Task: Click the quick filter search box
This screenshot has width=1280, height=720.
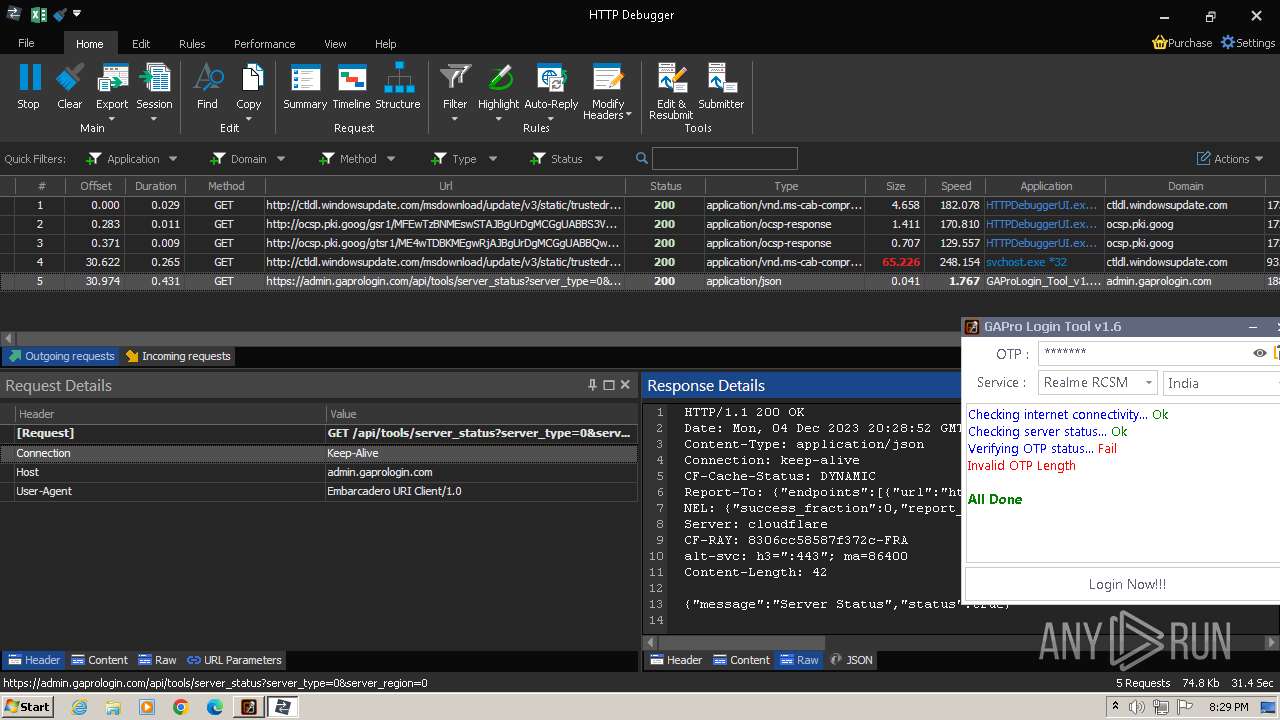Action: 725,158
